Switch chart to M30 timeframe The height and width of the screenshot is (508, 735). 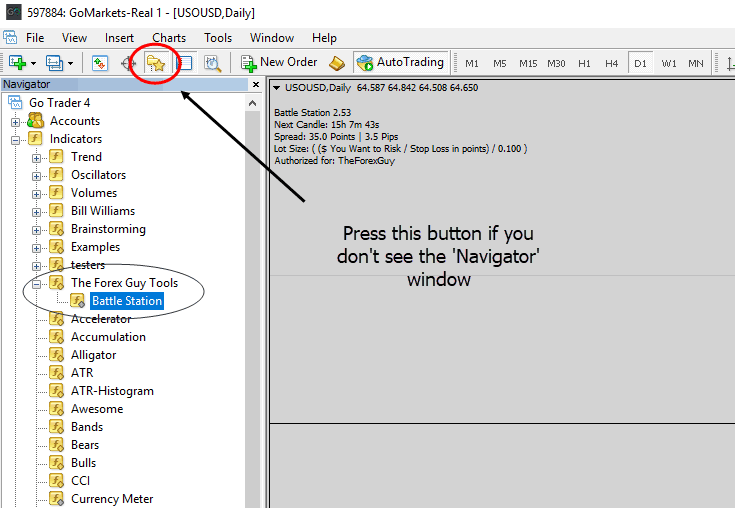coord(556,63)
